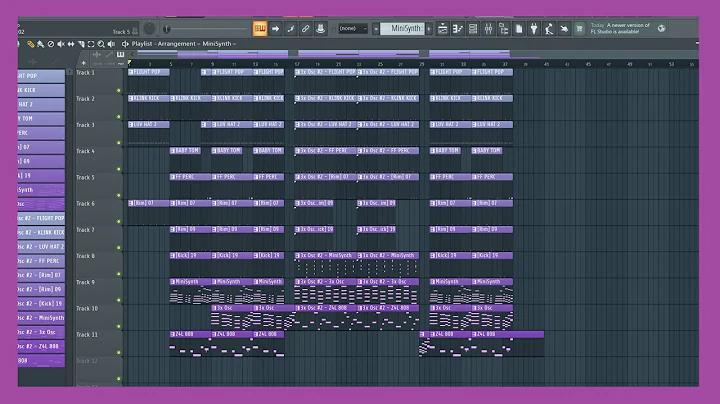The image size is (720, 404).
Task: Open the Piano roll view icon
Action: [458, 29]
